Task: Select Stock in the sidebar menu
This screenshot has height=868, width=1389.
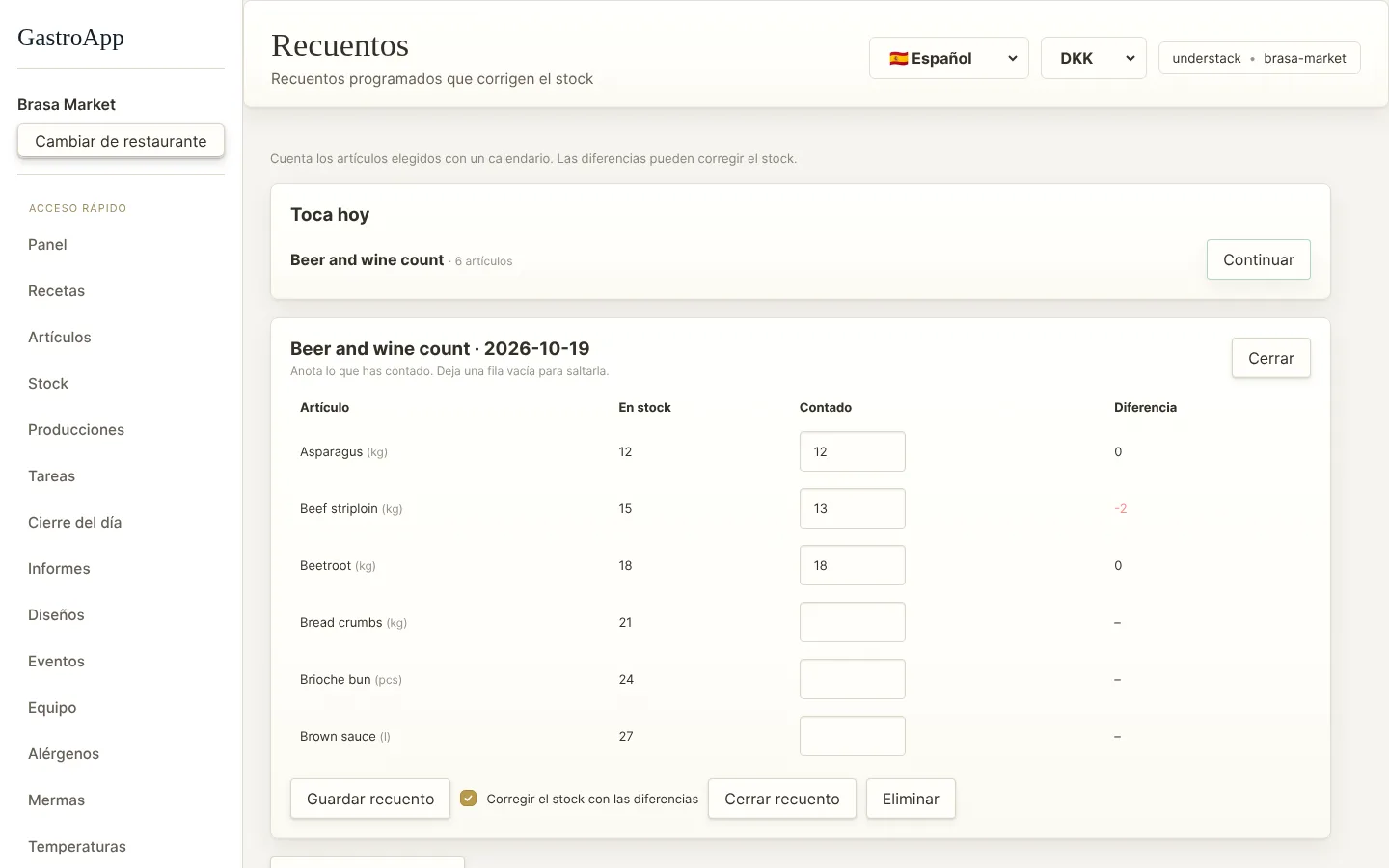Action: pos(48,384)
